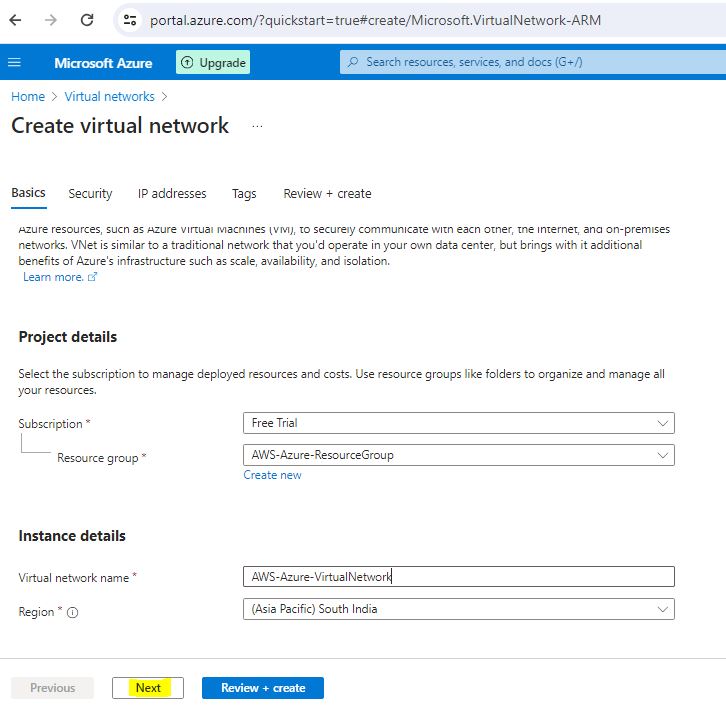
Task: Open the Region dropdown
Action: click(x=458, y=609)
